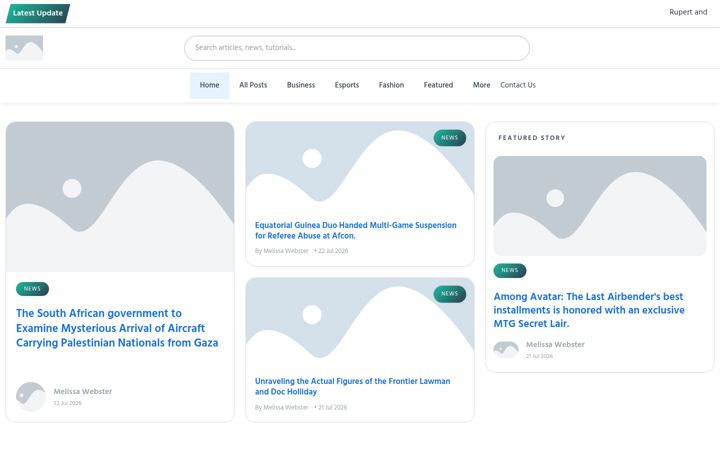Read Frontier Lawman and Doc Holliday article

pos(353,386)
